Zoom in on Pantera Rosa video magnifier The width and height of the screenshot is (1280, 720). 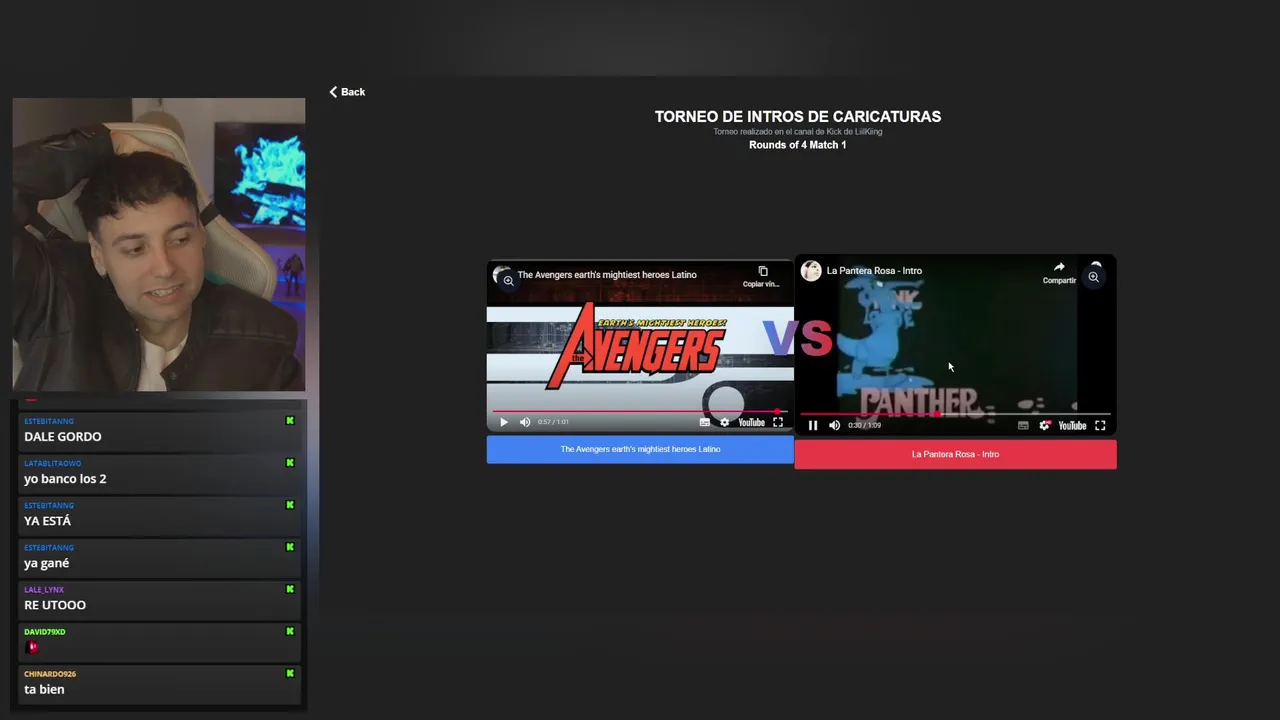tap(1094, 277)
